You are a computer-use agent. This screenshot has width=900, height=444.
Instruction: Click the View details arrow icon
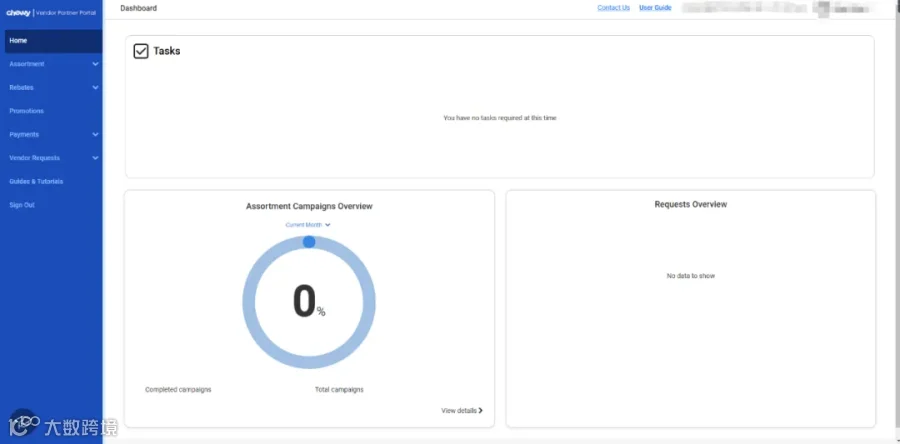[480, 411]
